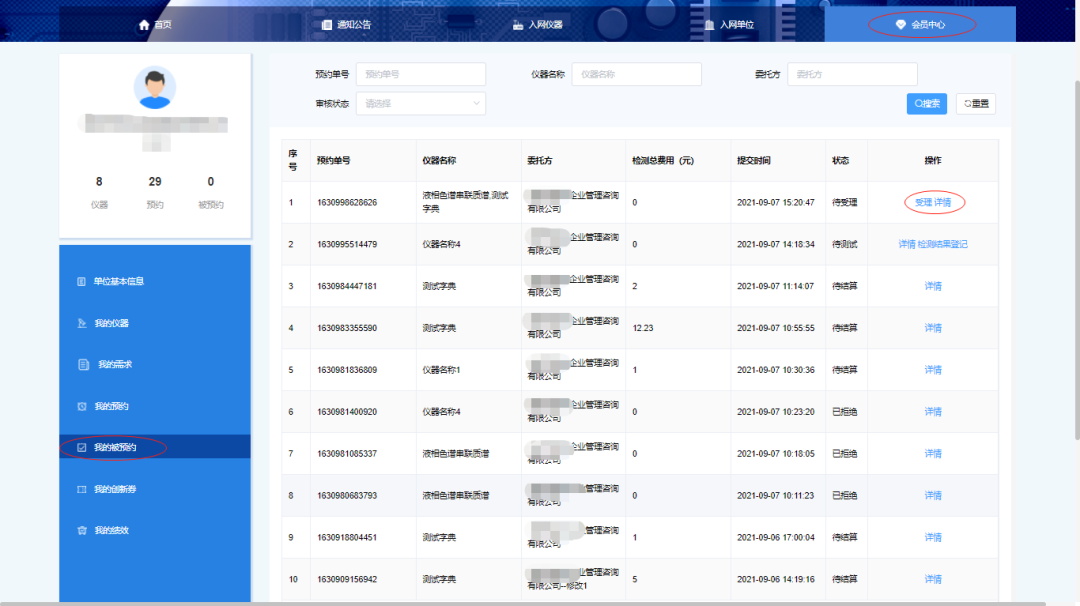Image resolution: width=1080 pixels, height=606 pixels.
Task: Click the home icon in top navigation
Action: tap(144, 25)
